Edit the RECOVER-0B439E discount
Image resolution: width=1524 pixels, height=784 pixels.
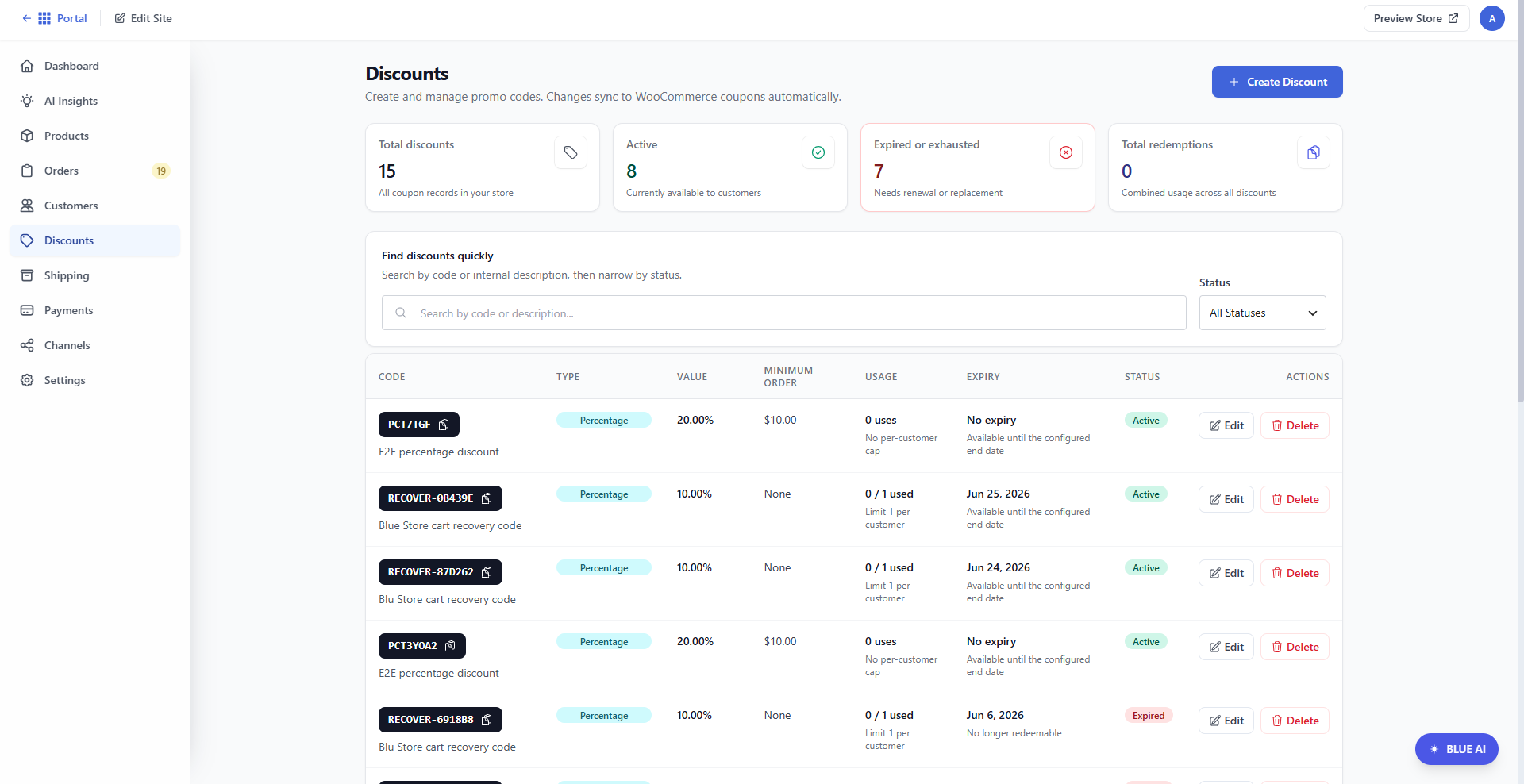click(1226, 499)
